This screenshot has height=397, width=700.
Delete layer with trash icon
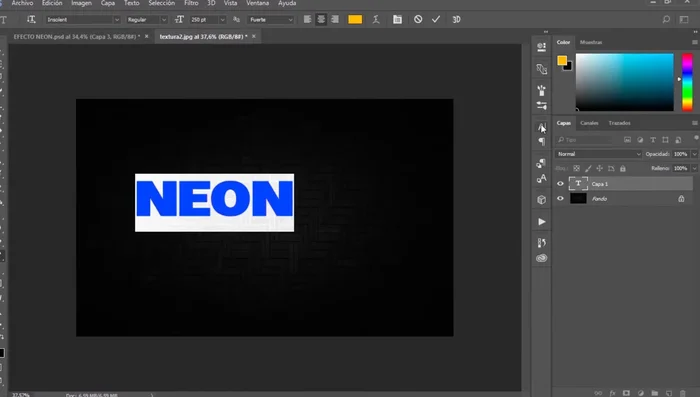[683, 393]
